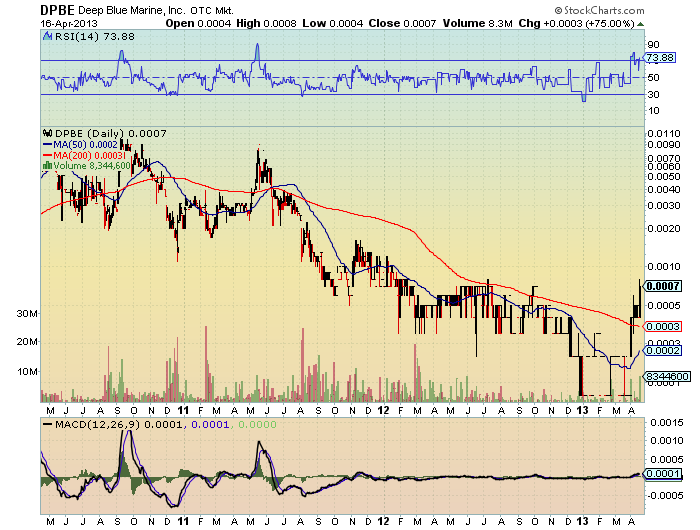Click the MACD(12,26,9) label

(x=97, y=424)
